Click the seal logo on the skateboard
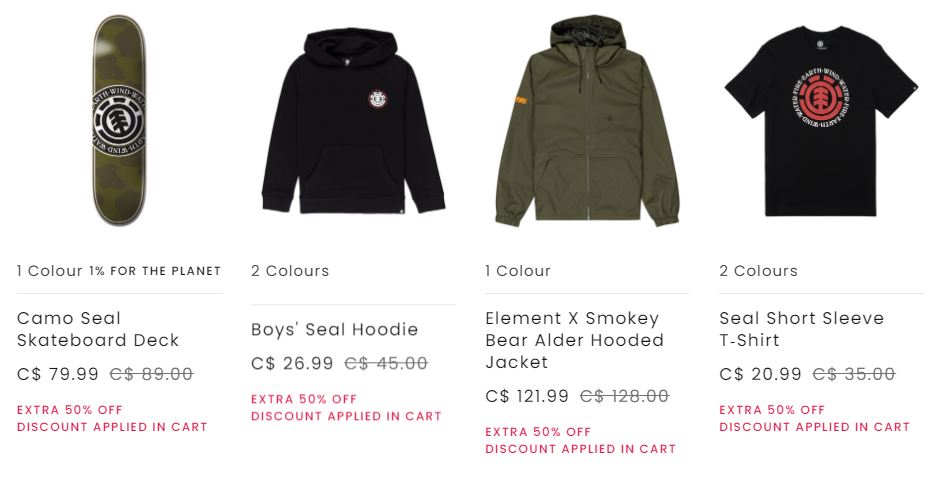The image size is (941, 478). (119, 121)
